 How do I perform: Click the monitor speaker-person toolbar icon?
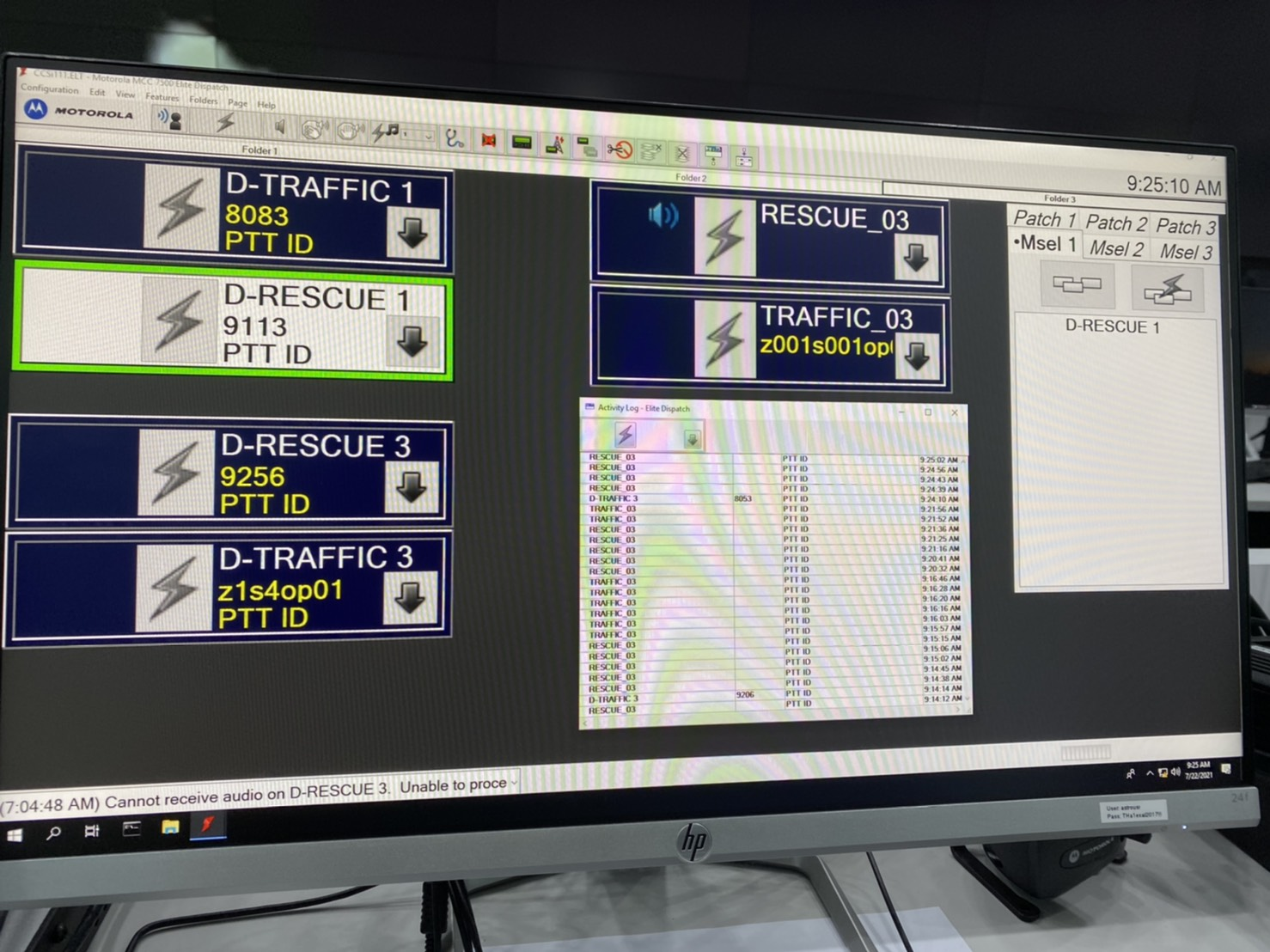pos(170,119)
